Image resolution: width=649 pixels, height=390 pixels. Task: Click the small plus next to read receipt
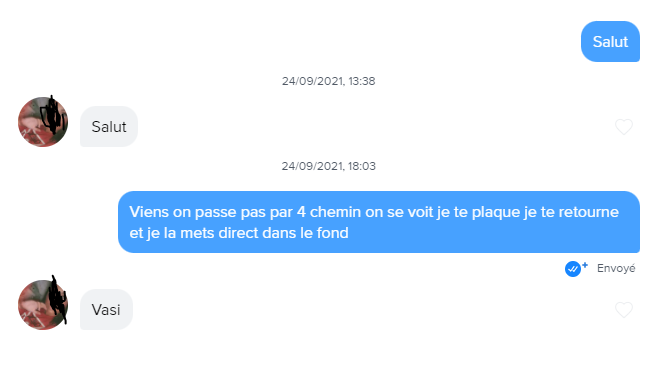(x=585, y=265)
